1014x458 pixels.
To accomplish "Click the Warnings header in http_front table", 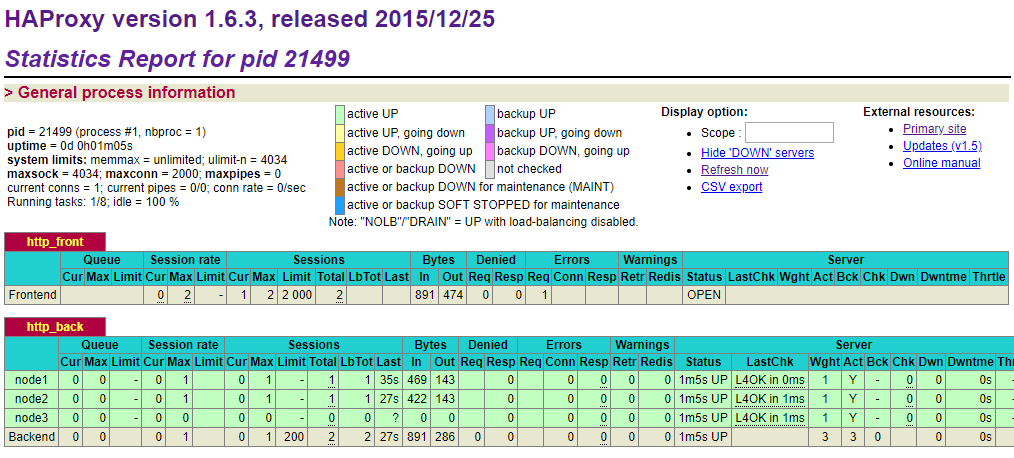I will click(650, 259).
